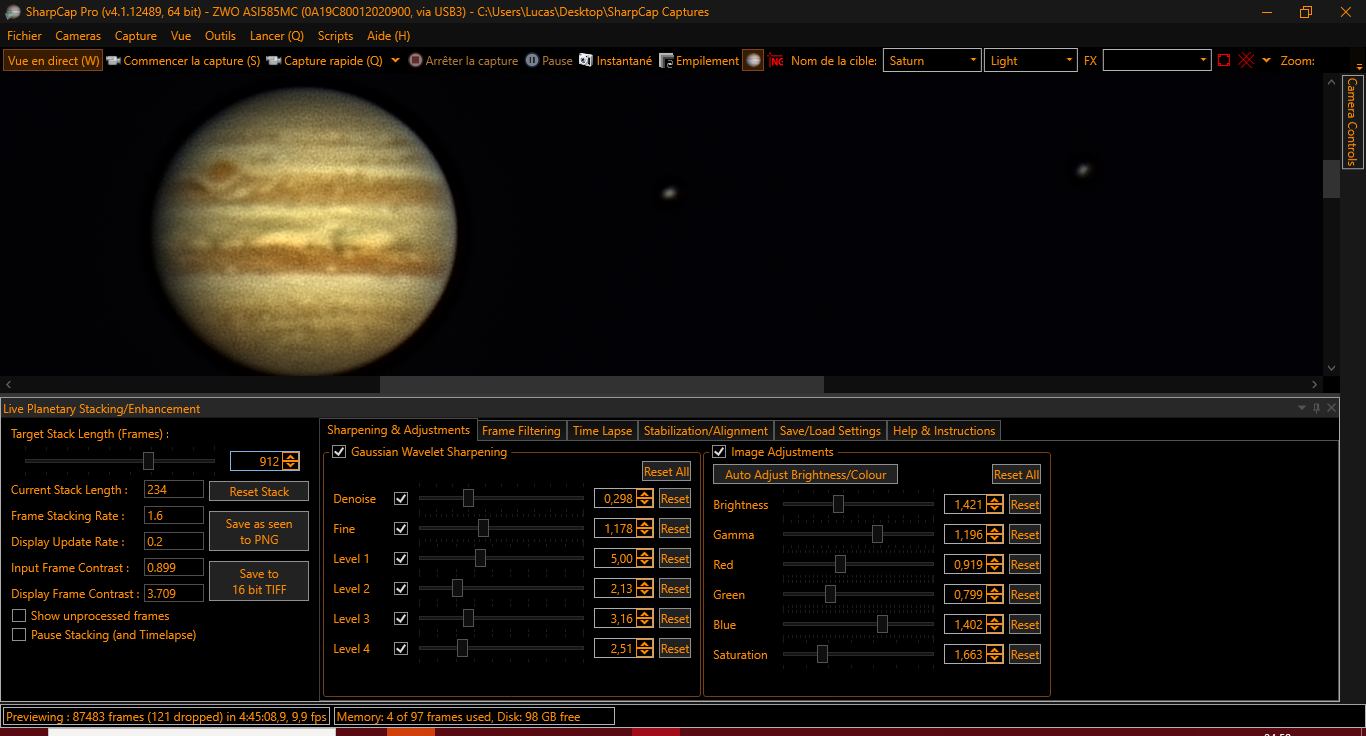Reset the Denoise value
The image size is (1366, 736).
tap(675, 499)
